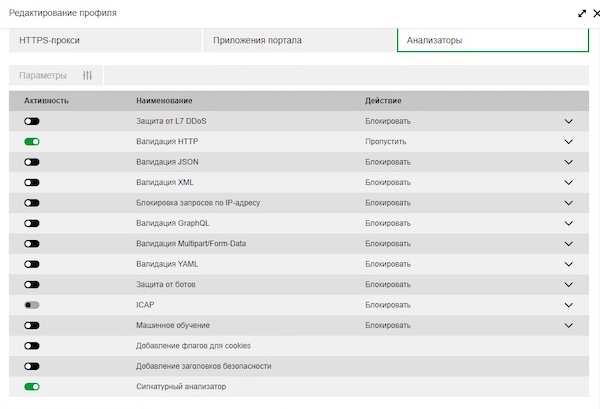Open the HTTPS-прокси tab

(105, 40)
